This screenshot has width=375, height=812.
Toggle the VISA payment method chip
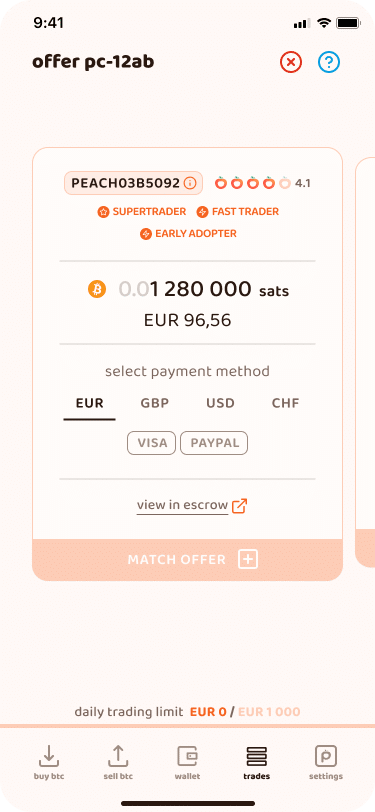152,443
